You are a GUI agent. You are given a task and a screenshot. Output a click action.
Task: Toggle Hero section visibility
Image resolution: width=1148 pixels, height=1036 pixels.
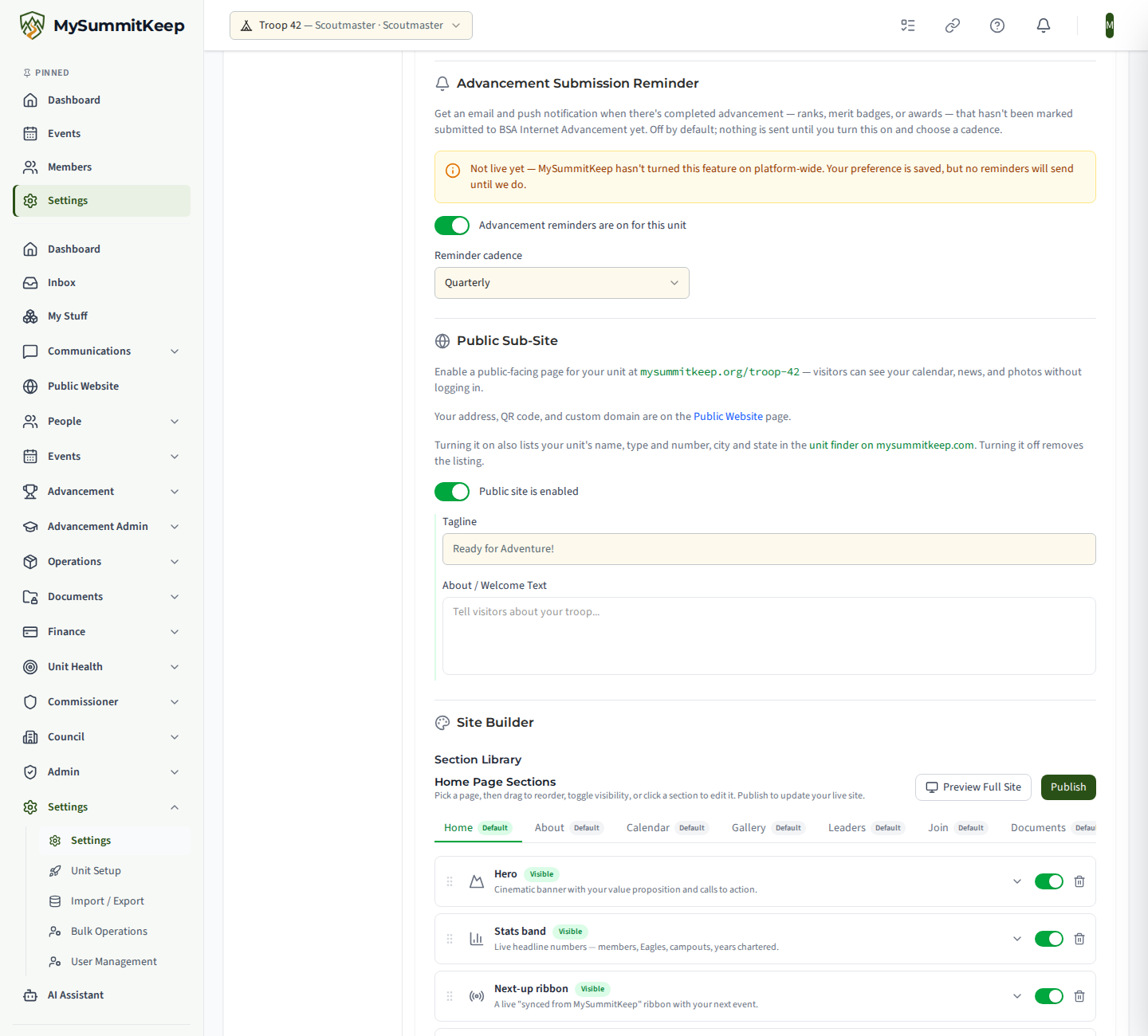tap(1049, 881)
